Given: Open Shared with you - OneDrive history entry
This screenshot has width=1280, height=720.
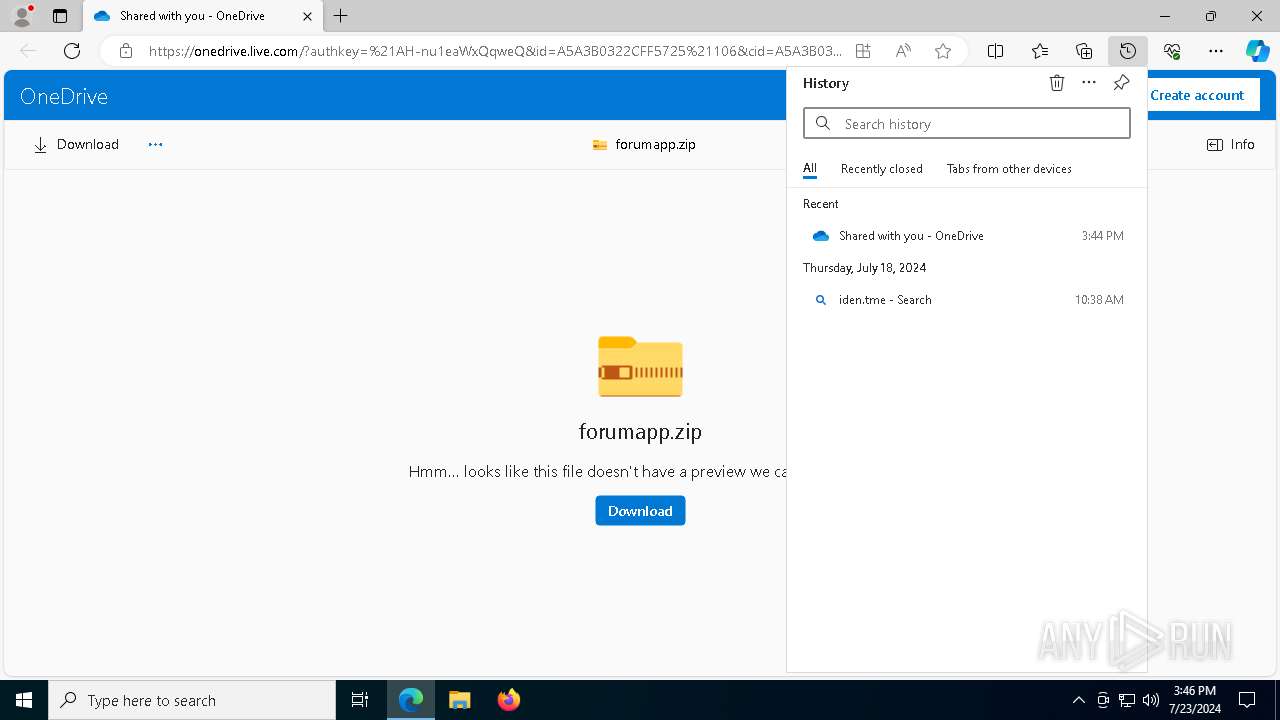Looking at the screenshot, I should tap(967, 236).
